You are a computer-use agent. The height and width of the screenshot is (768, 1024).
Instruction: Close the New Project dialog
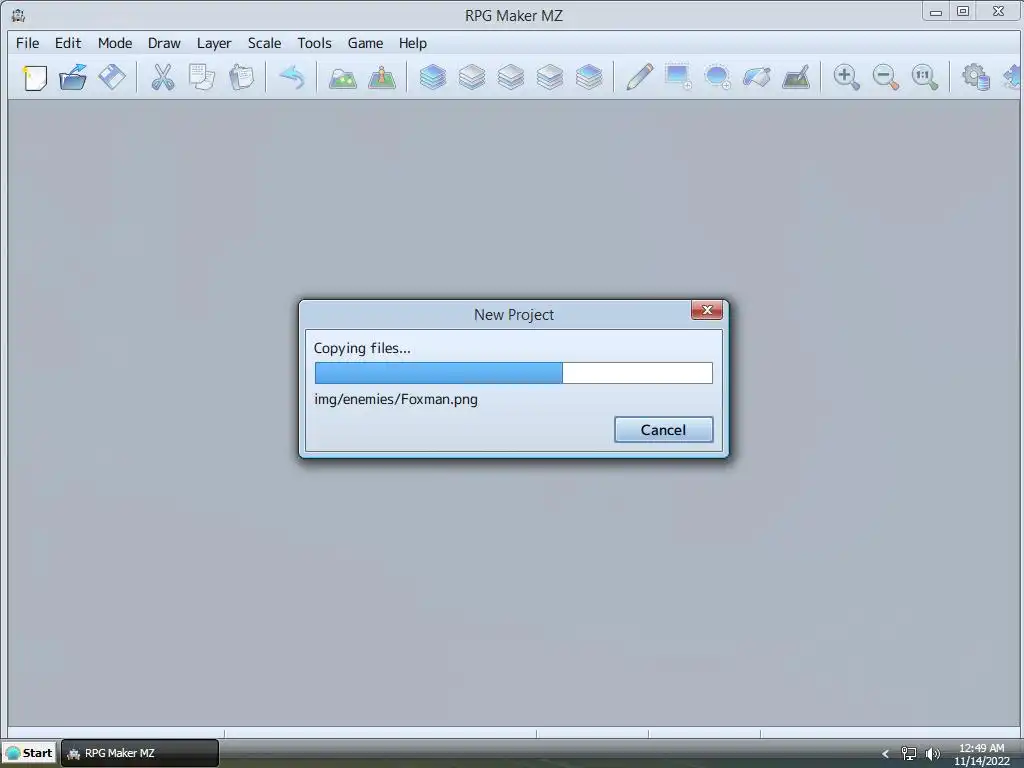(x=707, y=310)
